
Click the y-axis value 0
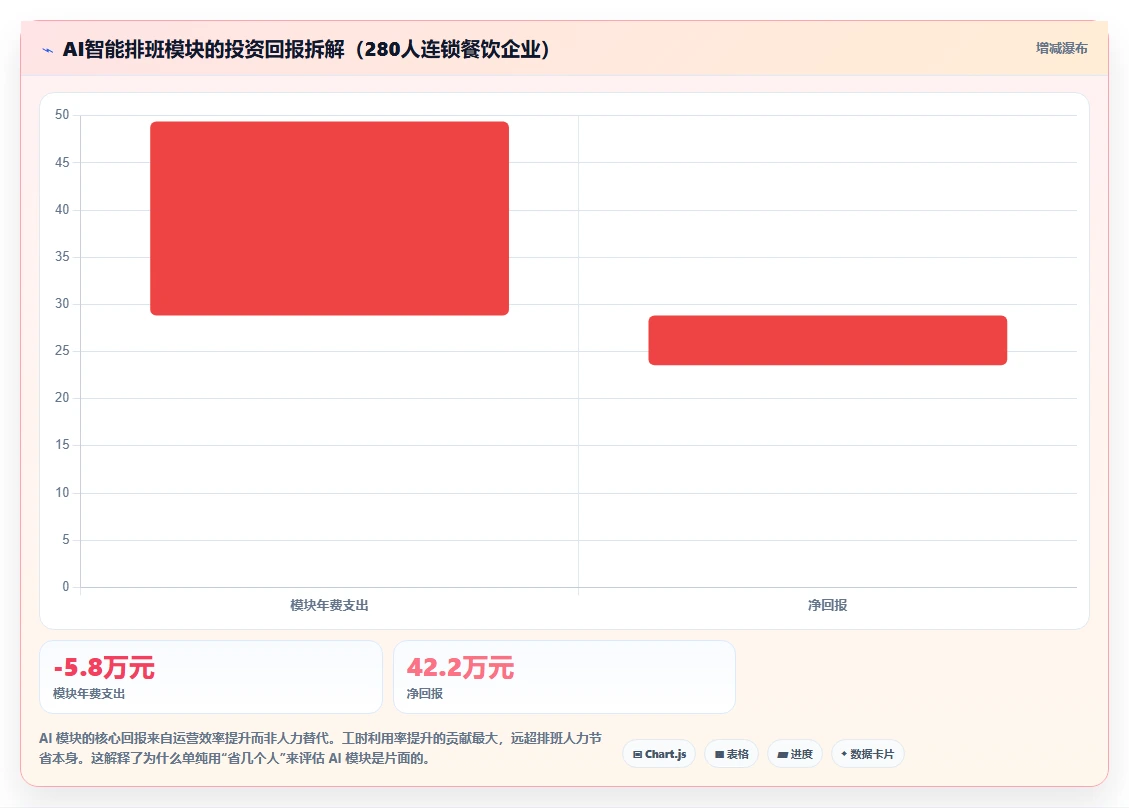tap(66, 586)
